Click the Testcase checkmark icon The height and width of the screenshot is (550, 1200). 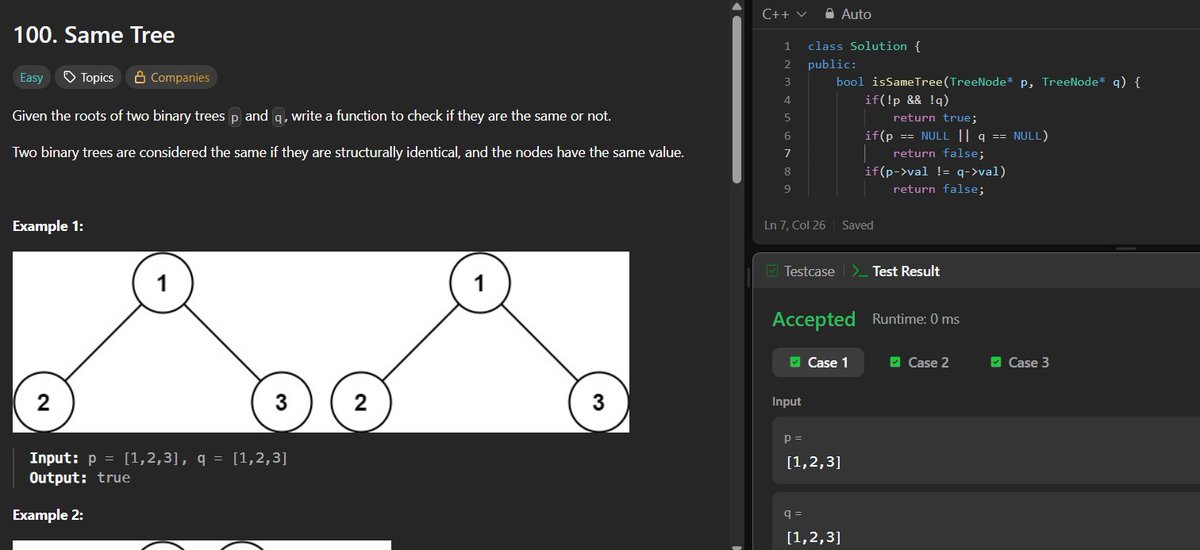[772, 271]
